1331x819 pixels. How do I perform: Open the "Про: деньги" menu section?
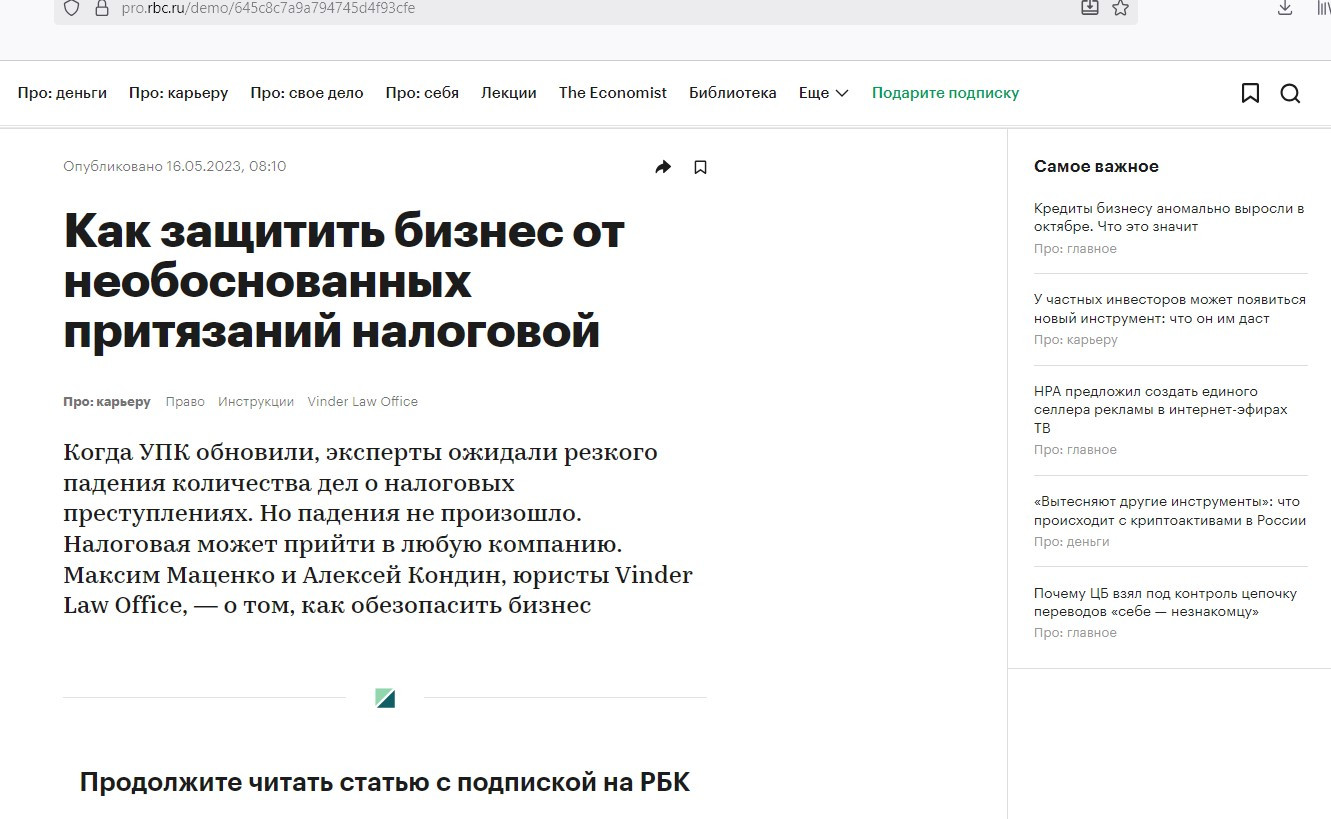62,93
